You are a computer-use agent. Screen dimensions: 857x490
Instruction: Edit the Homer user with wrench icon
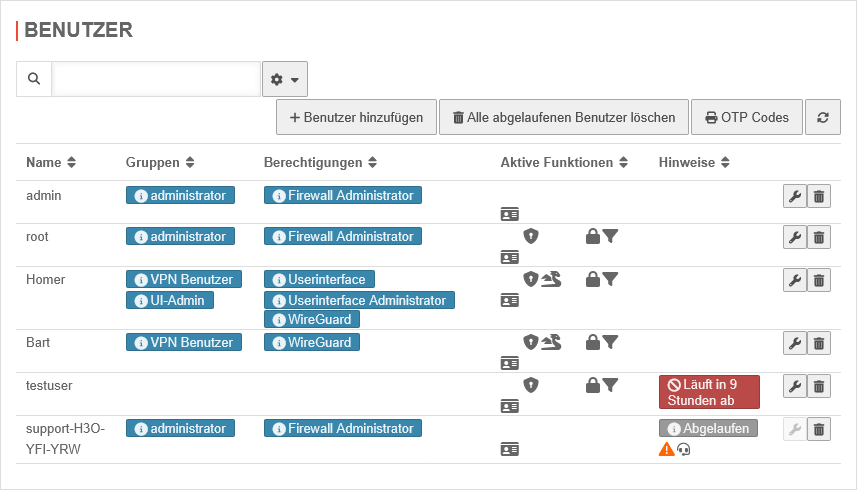click(794, 280)
